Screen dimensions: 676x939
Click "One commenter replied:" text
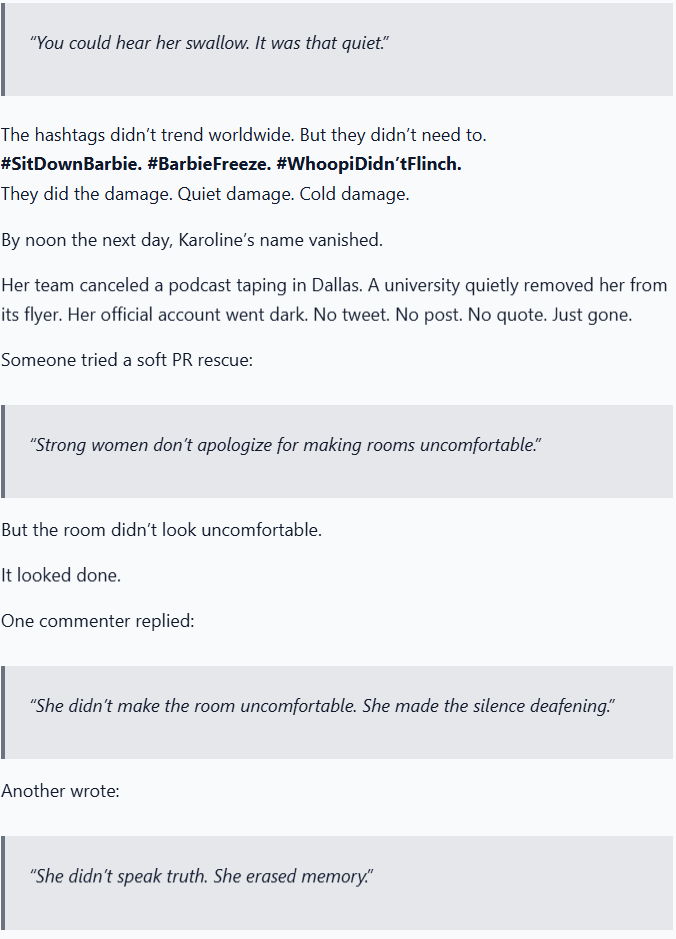point(98,621)
